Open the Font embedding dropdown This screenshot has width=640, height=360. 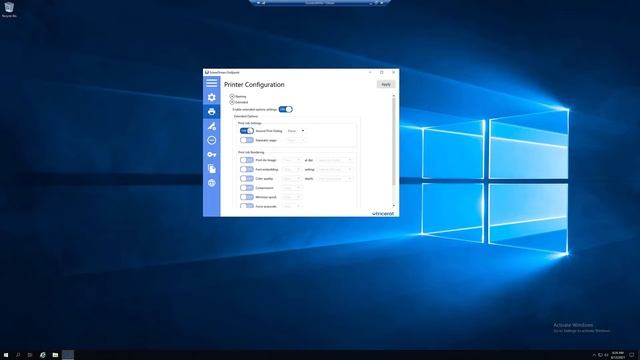tap(291, 169)
